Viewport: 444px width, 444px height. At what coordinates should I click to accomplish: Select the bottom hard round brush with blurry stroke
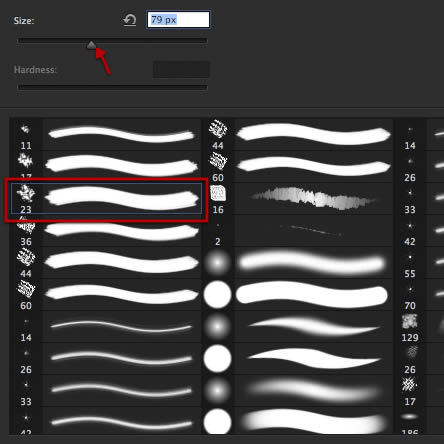pos(297,421)
